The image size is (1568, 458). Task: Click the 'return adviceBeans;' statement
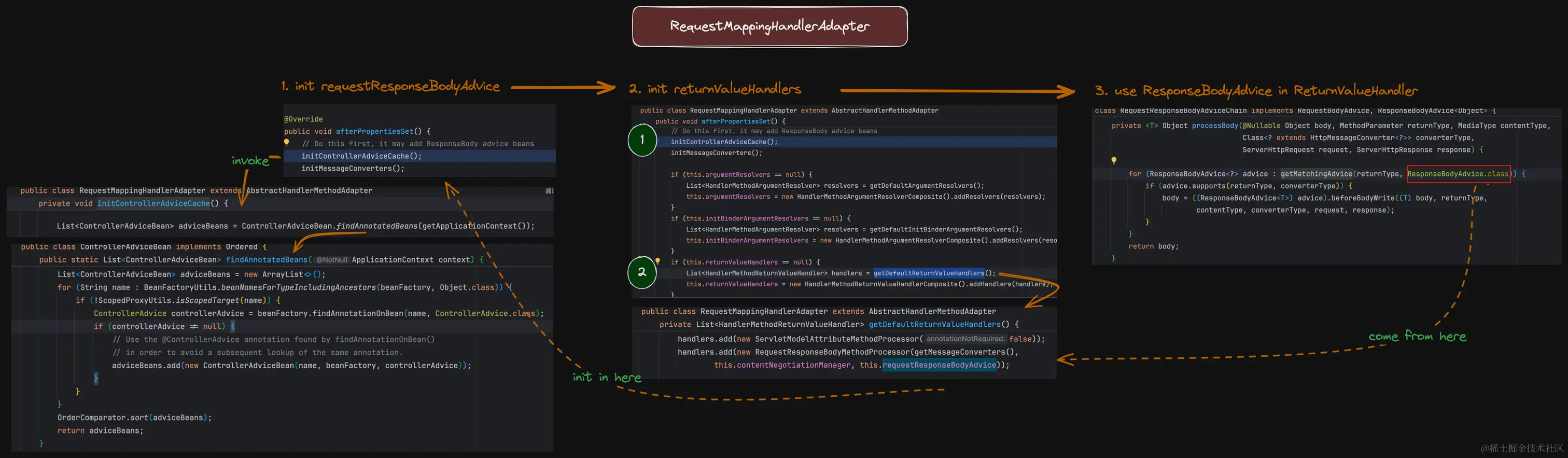[101, 431]
